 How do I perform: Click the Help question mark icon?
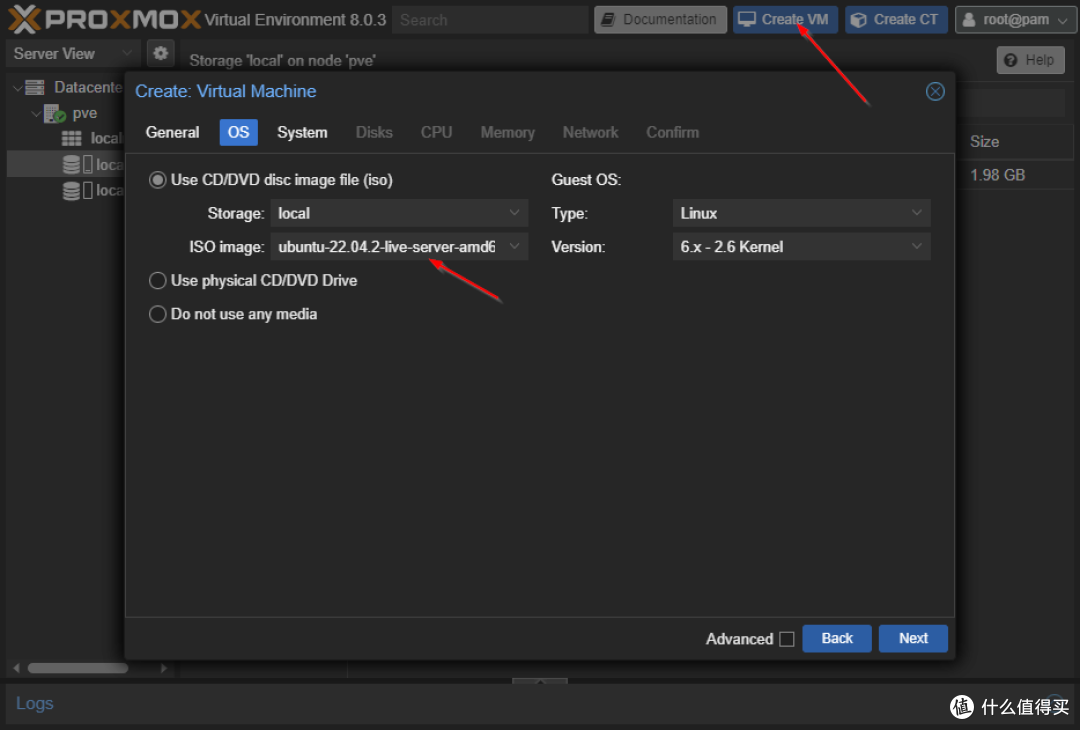click(1010, 61)
